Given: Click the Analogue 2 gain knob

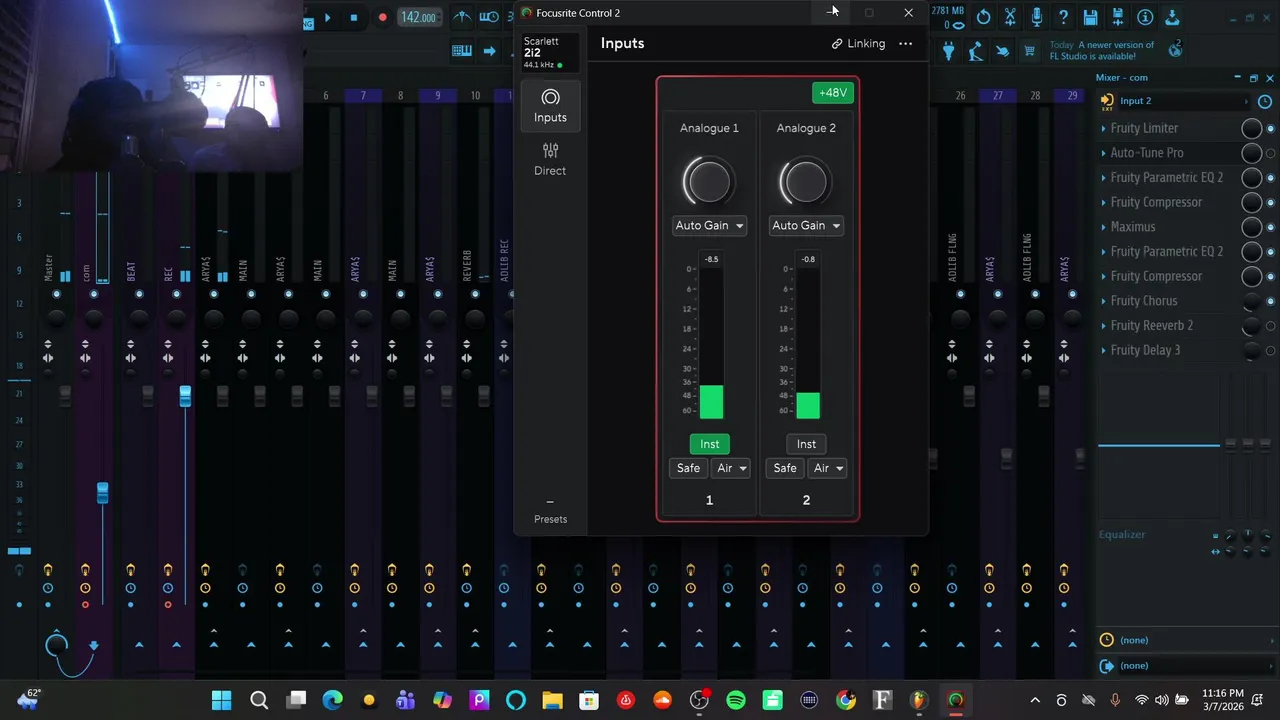Looking at the screenshot, I should point(806,181).
